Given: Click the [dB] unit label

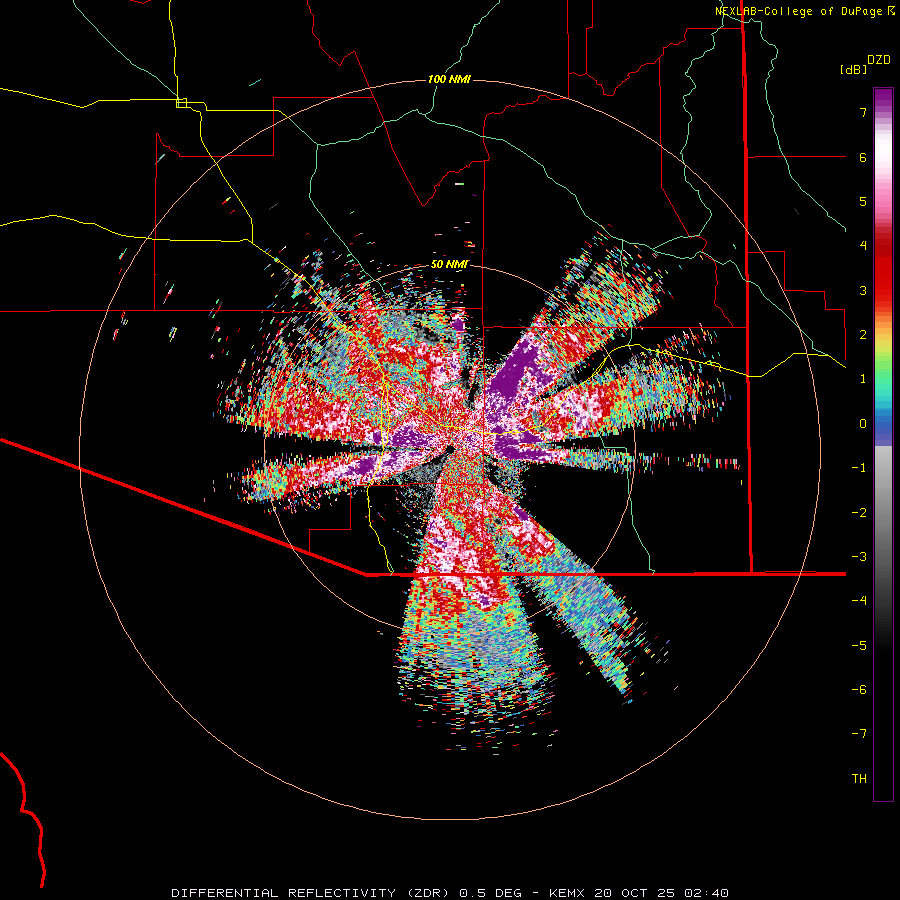Looking at the screenshot, I should pos(853,69).
